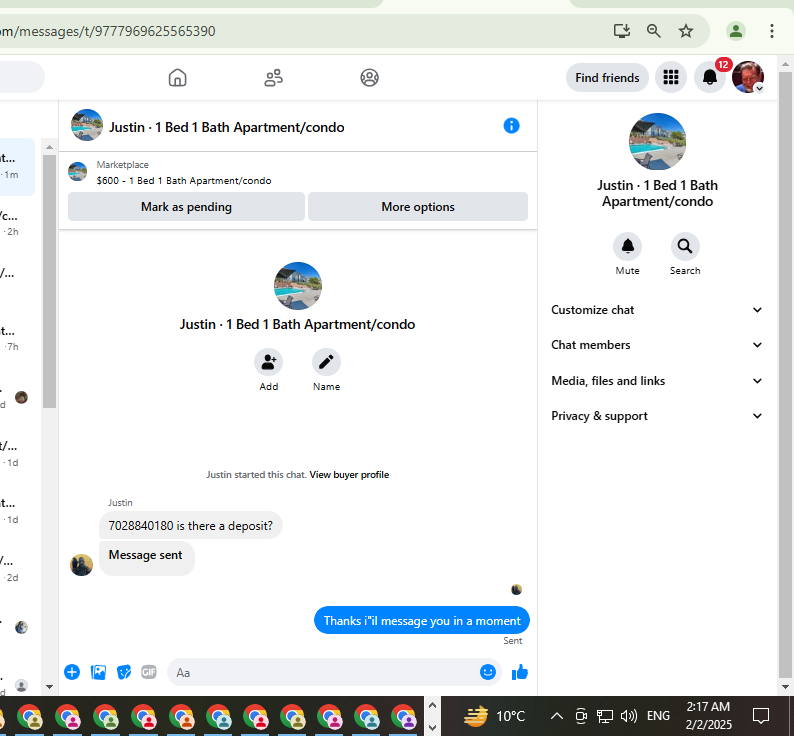The width and height of the screenshot is (794, 736).
Task: Click the message '7028840180 is there a deposit?'
Action: tap(190, 525)
